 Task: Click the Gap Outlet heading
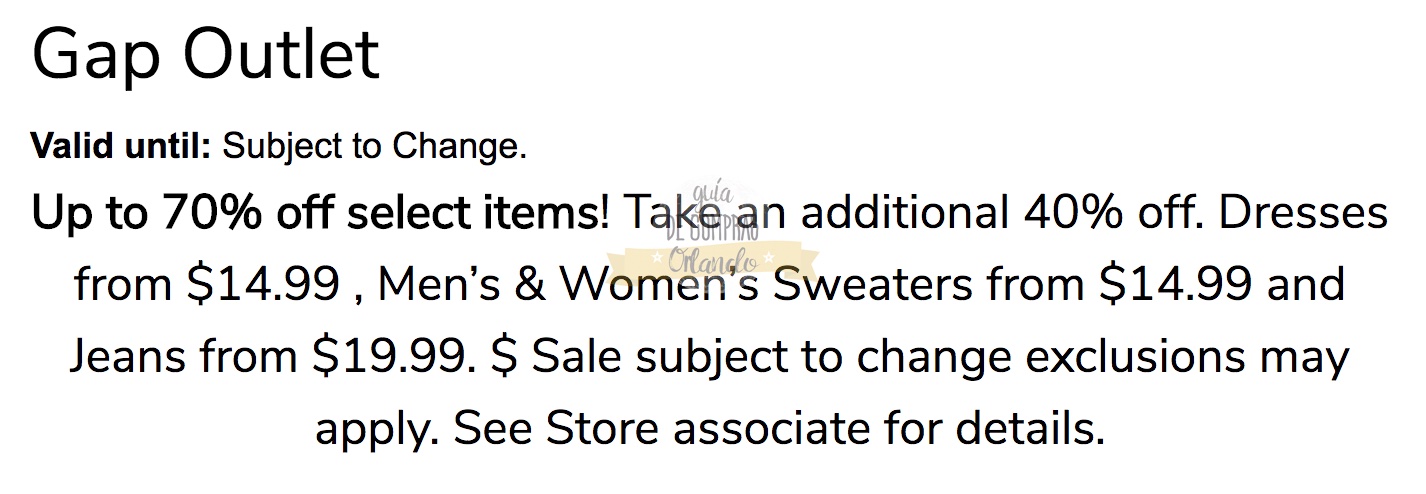205,55
